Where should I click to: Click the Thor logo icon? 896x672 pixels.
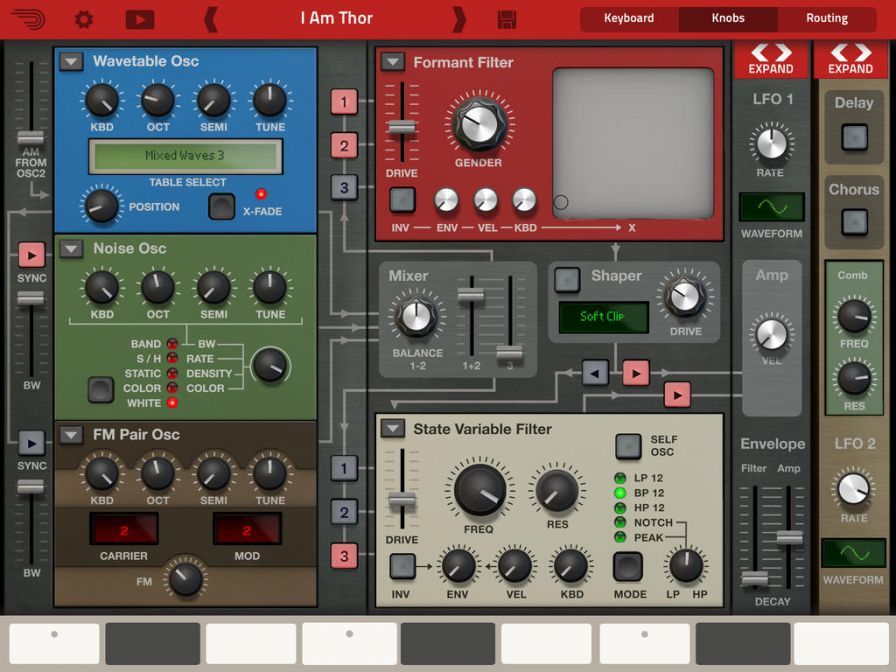31,19
